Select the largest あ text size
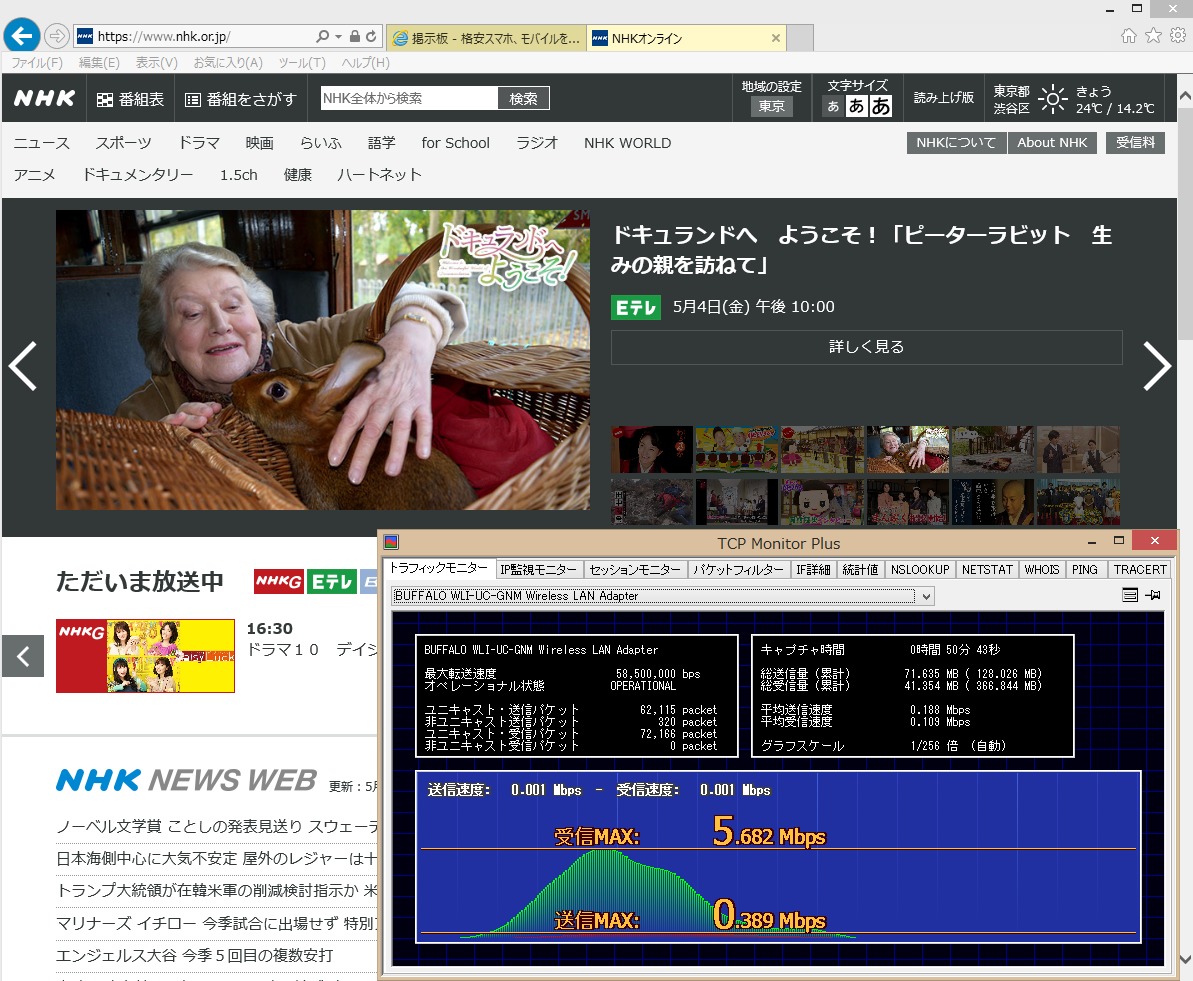 [880, 107]
